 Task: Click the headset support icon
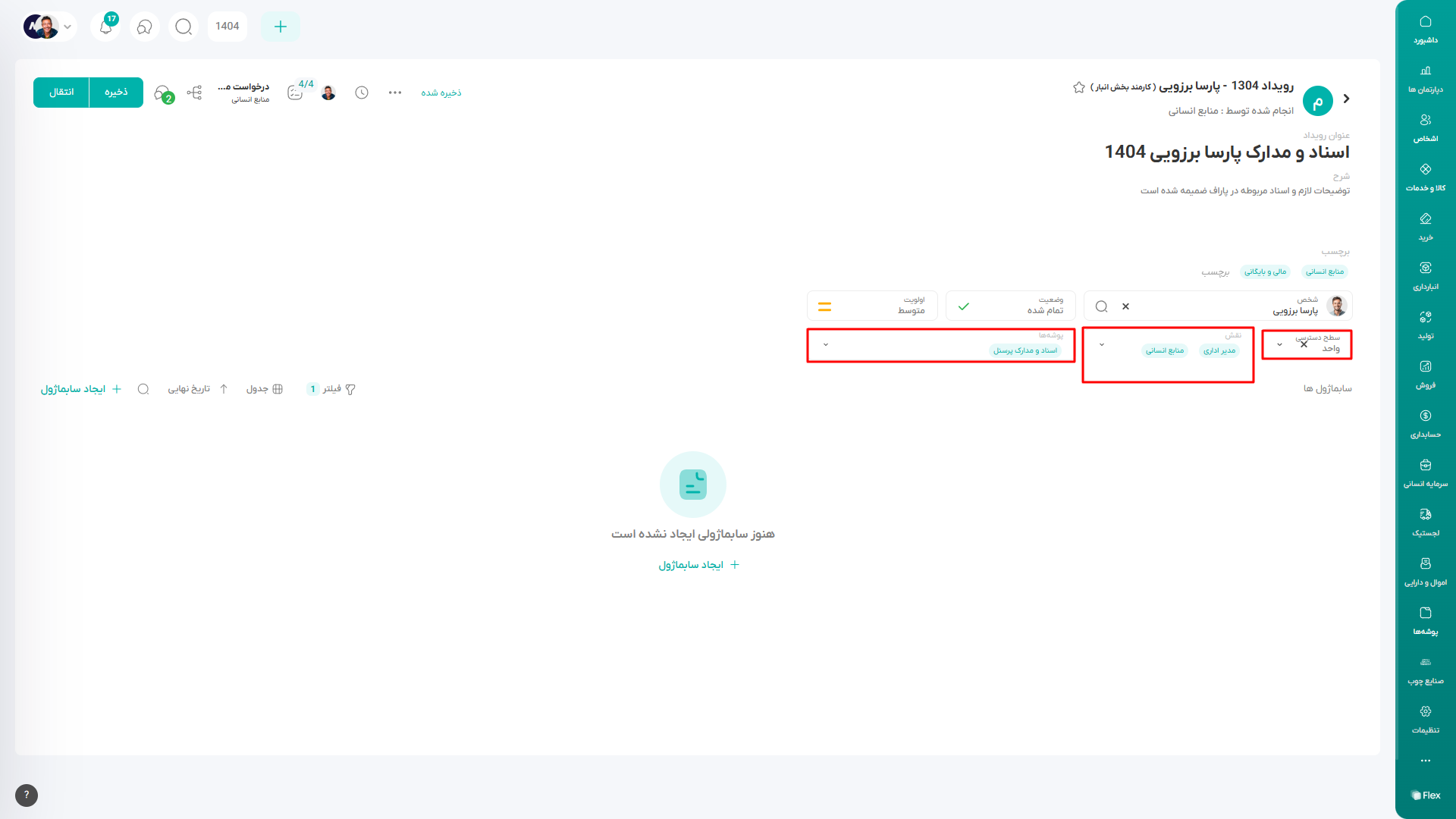[144, 27]
